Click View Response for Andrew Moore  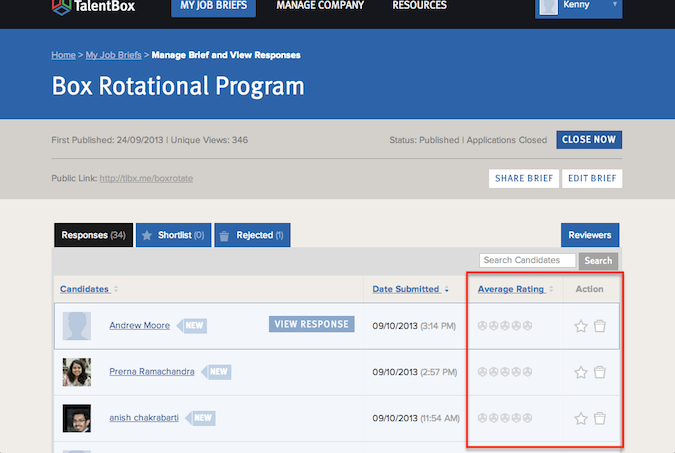[x=311, y=324]
